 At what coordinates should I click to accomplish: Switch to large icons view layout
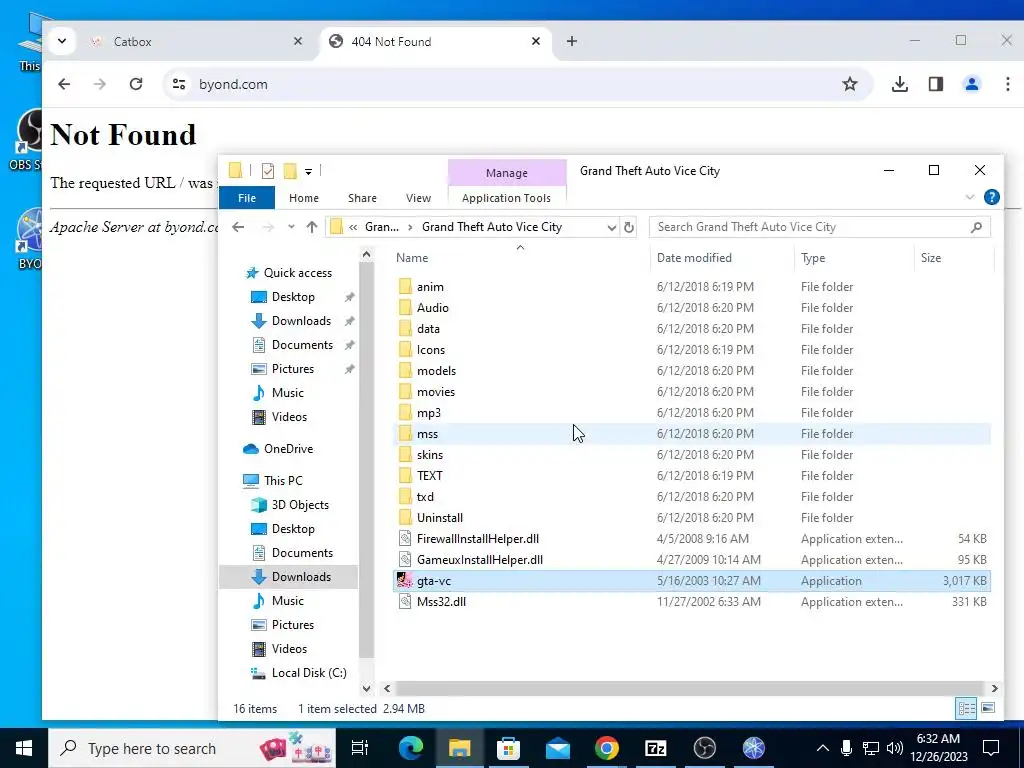tap(988, 708)
